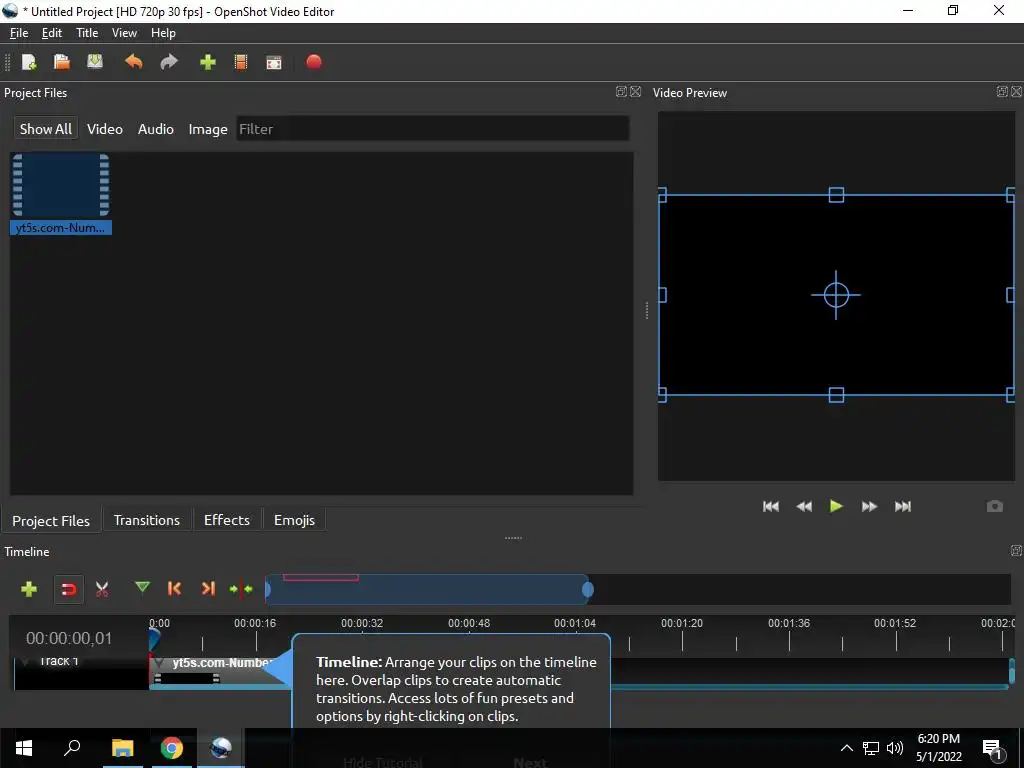Close the Project Files panel
The width and height of the screenshot is (1024, 768).
click(635, 91)
